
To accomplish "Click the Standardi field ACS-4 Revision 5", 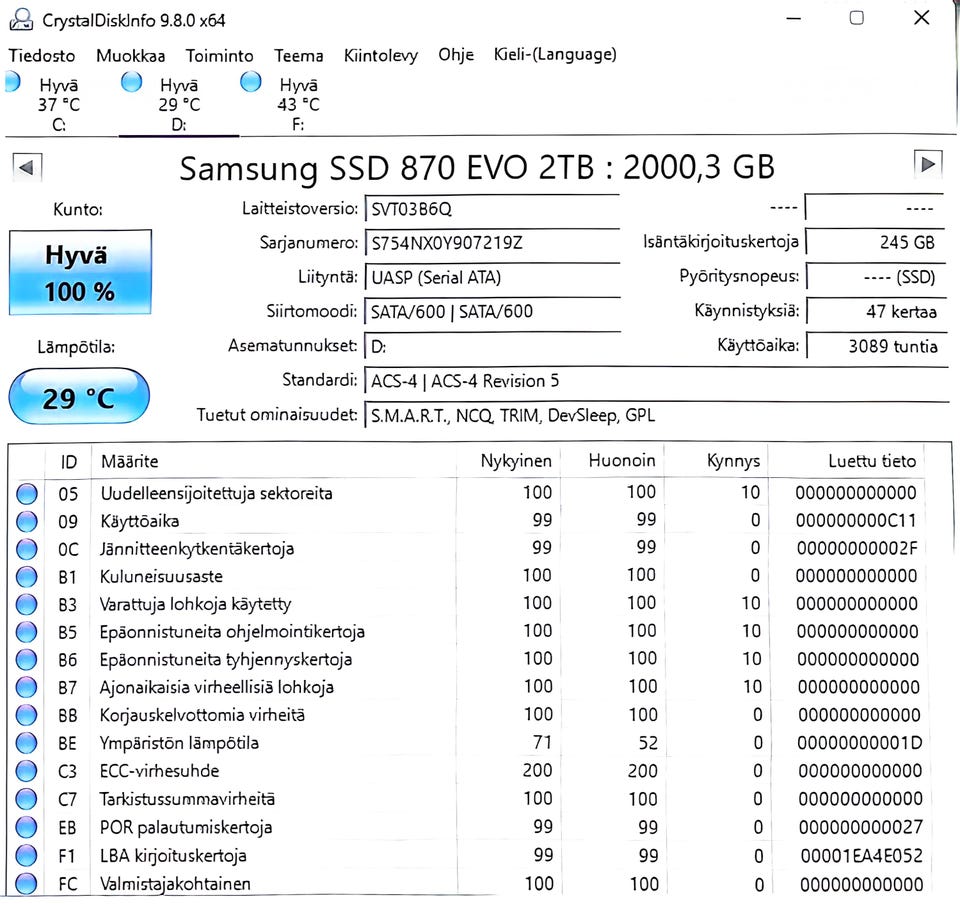I will (x=656, y=381).
